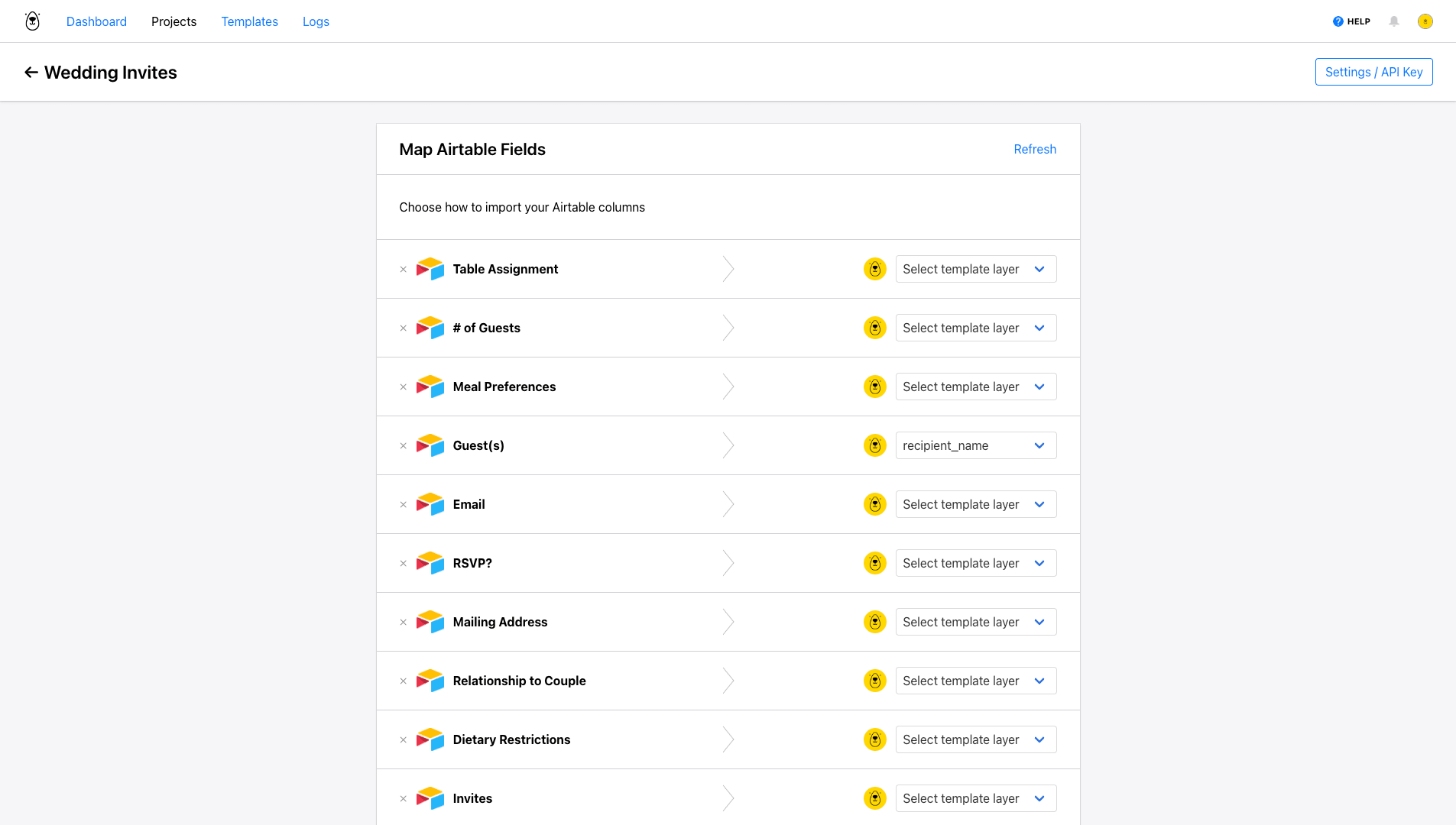
Task: Click the back arrow beside Wedding Invites
Action: pos(31,72)
